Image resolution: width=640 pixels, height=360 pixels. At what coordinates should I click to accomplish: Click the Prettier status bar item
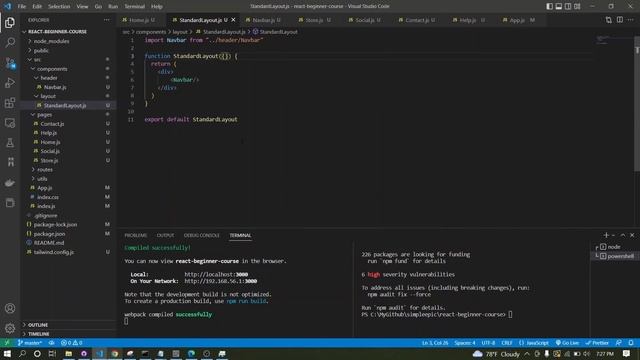tap(597, 343)
